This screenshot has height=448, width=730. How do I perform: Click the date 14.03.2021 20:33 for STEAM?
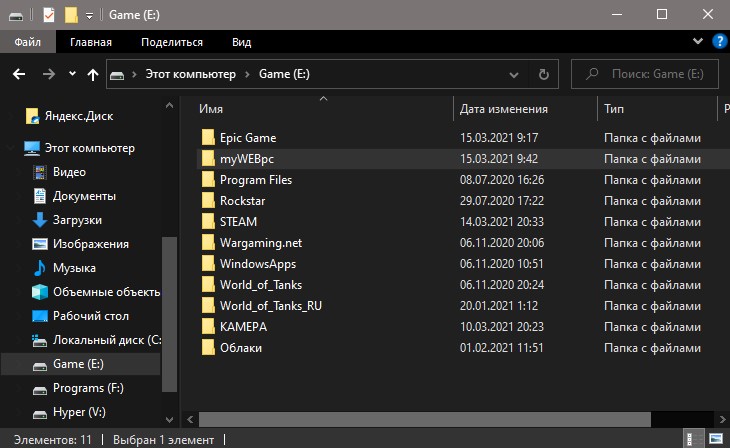pyautogui.click(x=502, y=222)
